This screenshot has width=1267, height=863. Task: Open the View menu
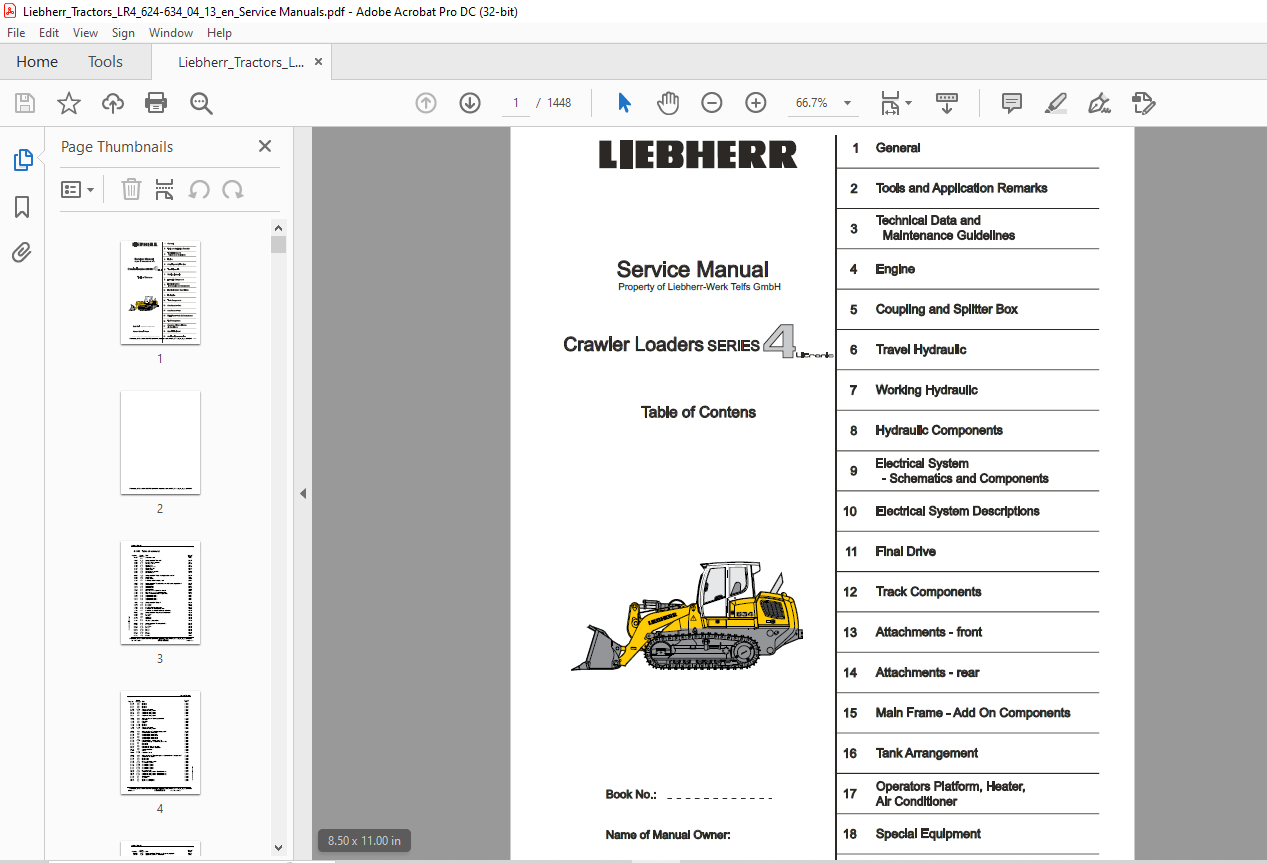(85, 33)
